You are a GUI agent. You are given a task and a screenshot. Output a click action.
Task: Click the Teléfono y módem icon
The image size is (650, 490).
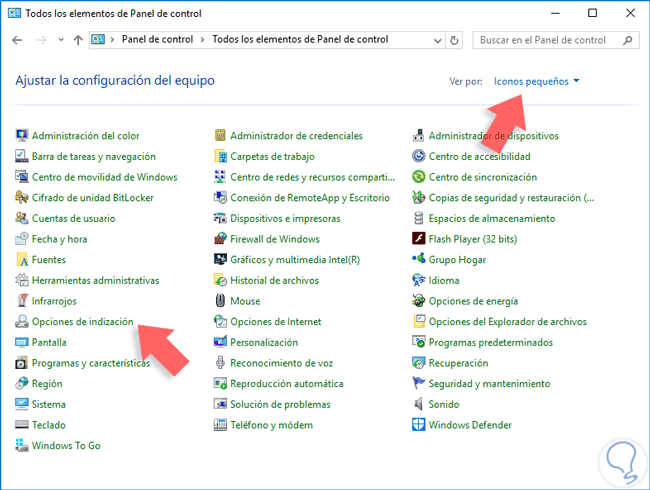[x=220, y=425]
